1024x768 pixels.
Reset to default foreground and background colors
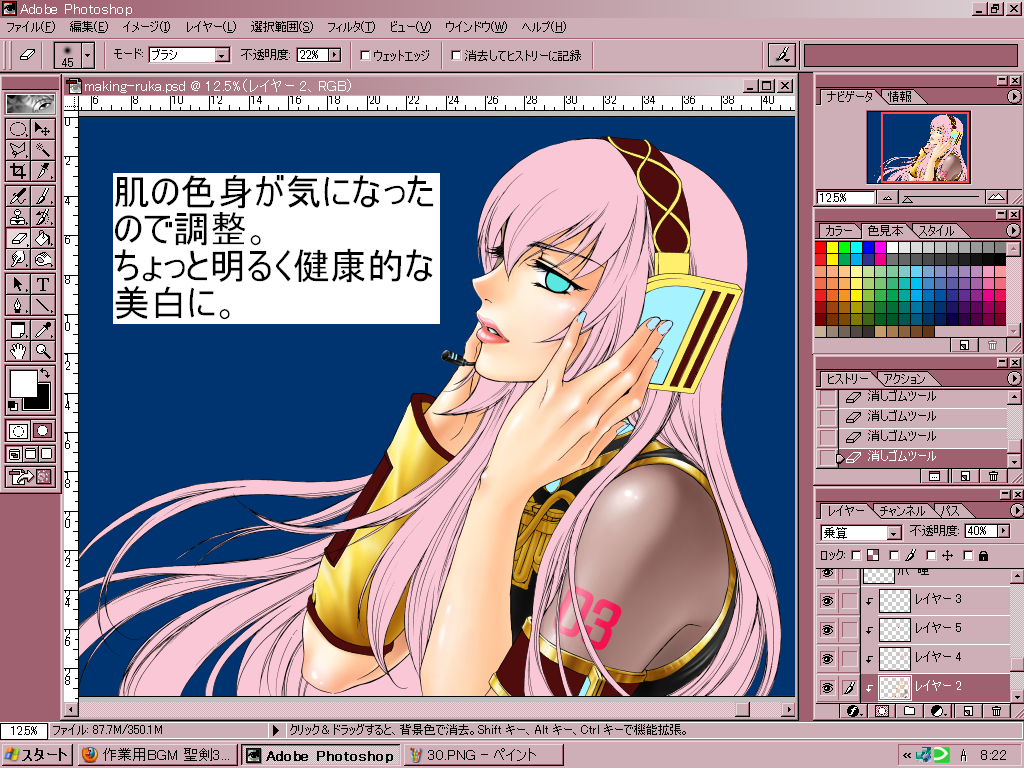tap(12, 406)
